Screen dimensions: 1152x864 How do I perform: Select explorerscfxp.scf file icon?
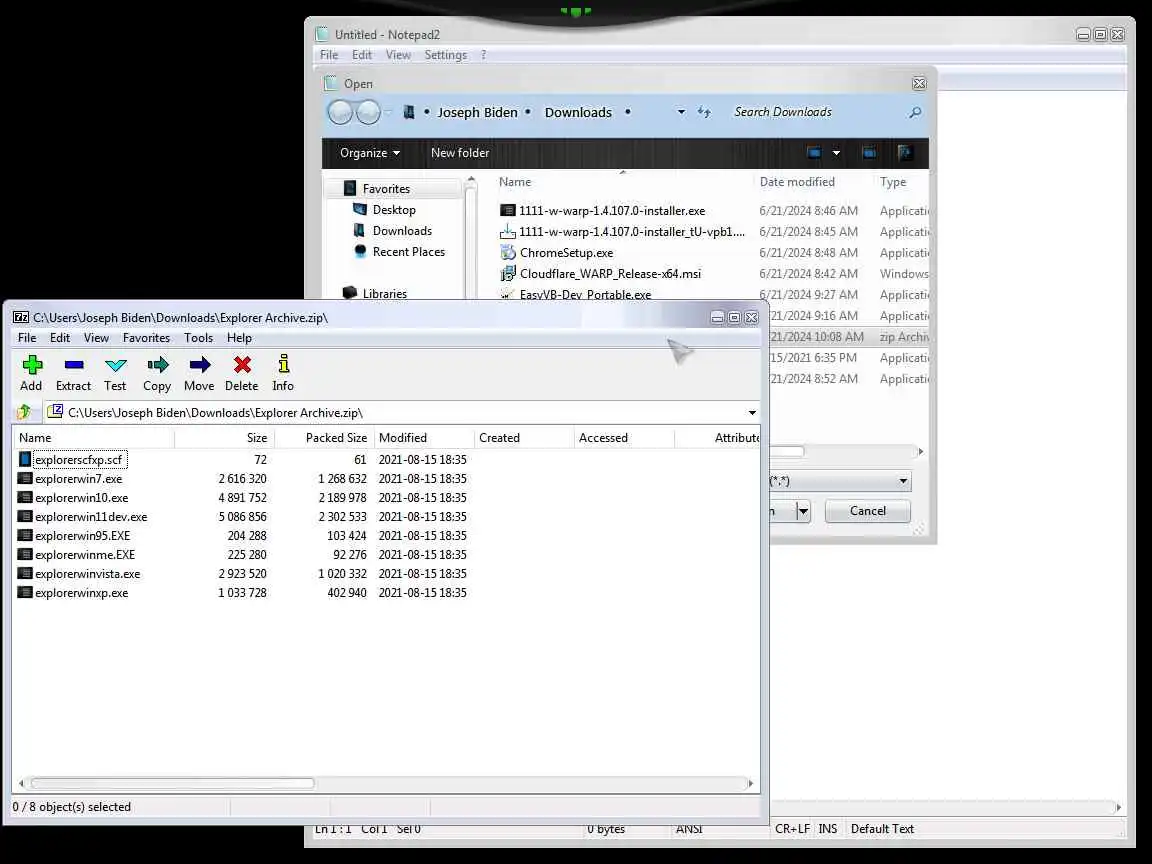25,459
